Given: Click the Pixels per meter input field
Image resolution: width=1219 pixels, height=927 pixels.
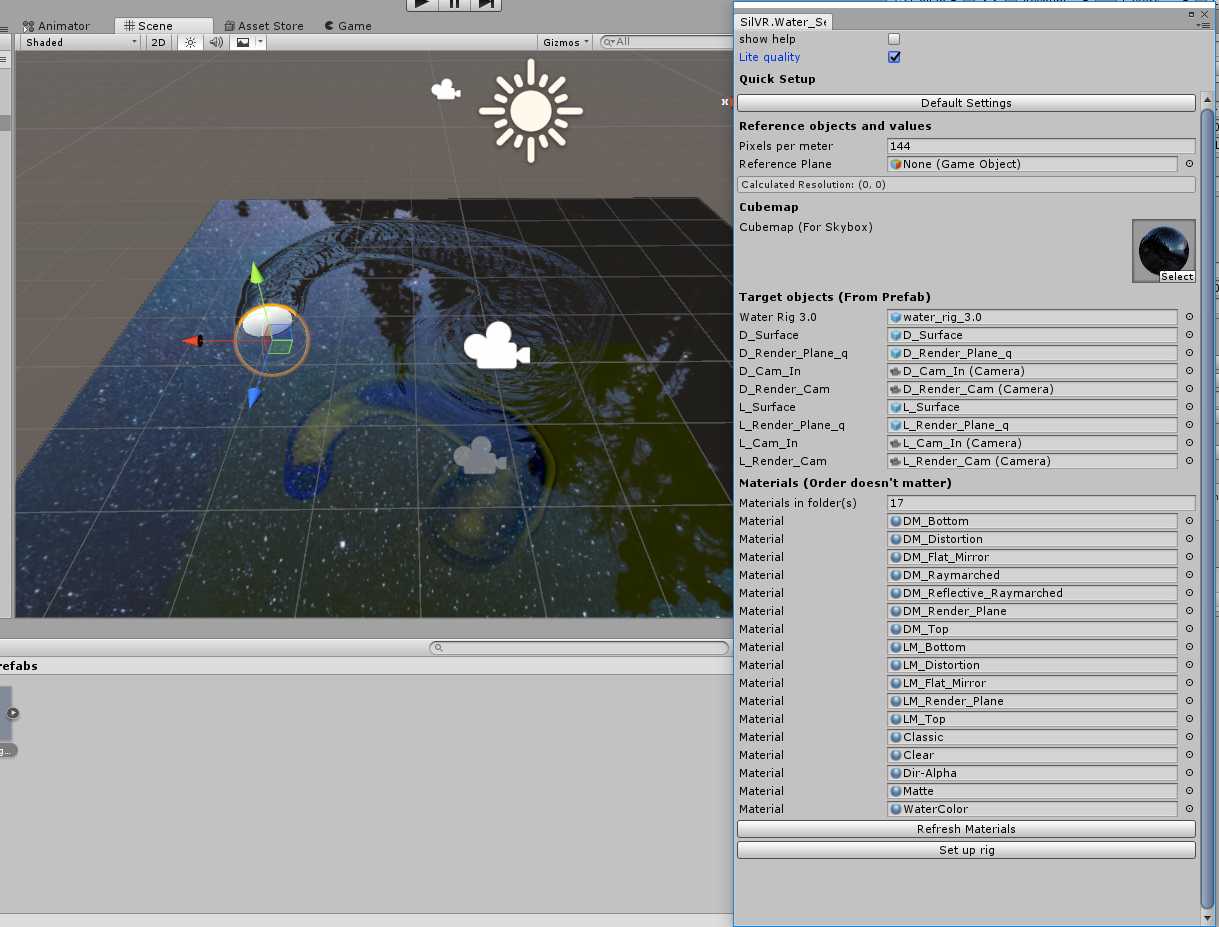Looking at the screenshot, I should tap(1040, 146).
